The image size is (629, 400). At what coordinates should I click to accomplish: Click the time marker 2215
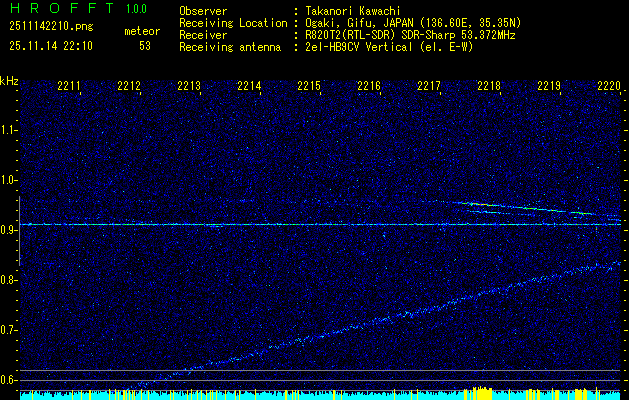309,86
